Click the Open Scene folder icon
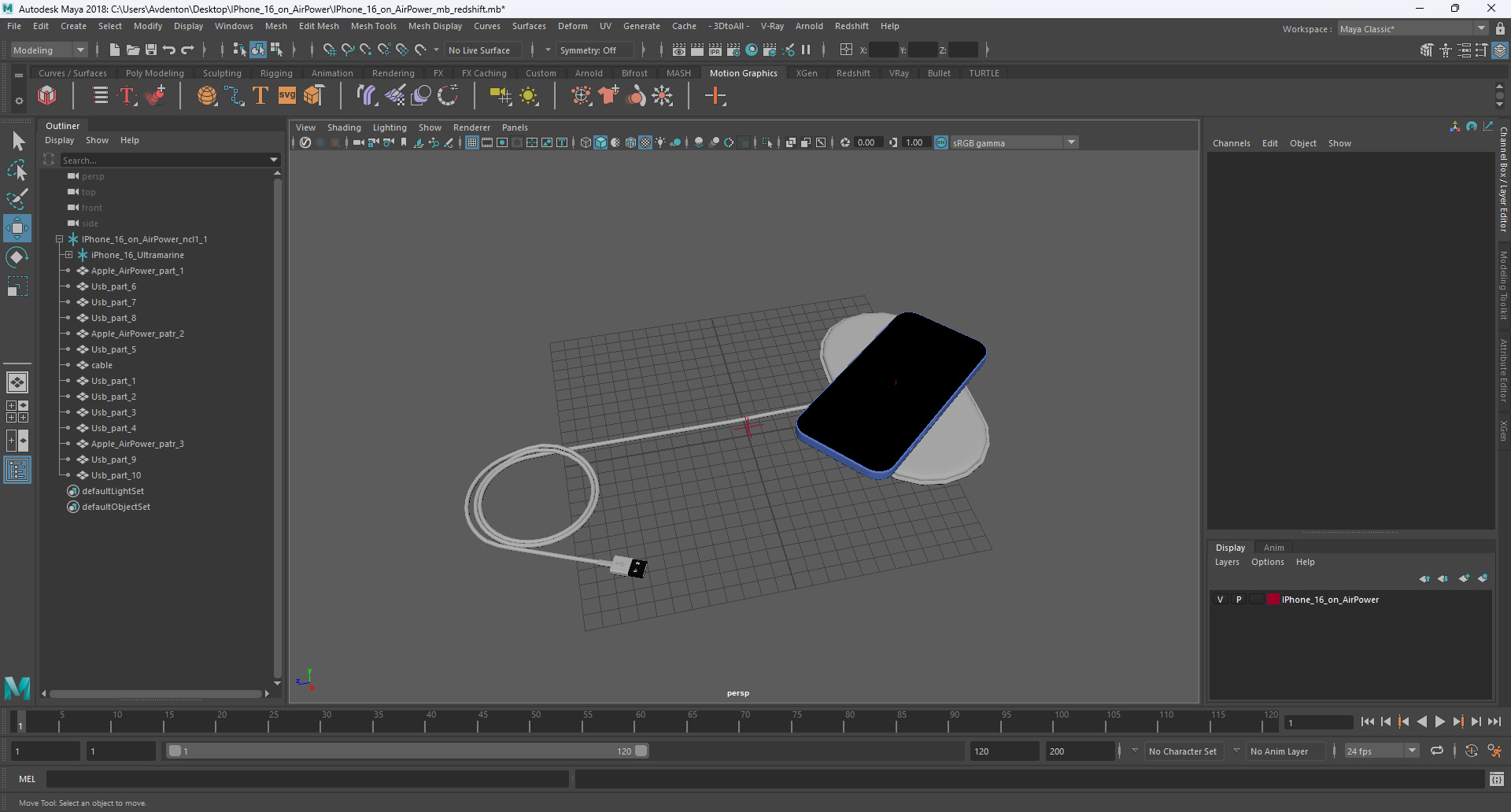 tap(133, 50)
